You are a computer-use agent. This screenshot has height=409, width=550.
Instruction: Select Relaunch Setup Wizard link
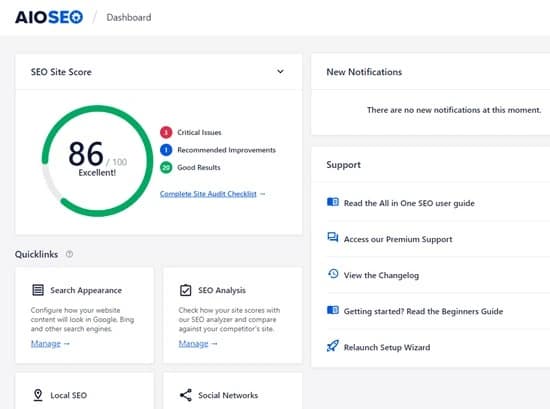point(387,347)
